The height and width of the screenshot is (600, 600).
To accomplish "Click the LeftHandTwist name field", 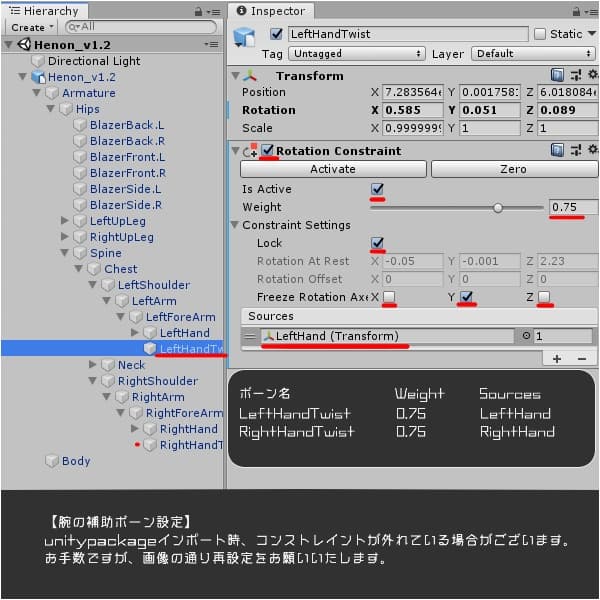I will point(408,34).
